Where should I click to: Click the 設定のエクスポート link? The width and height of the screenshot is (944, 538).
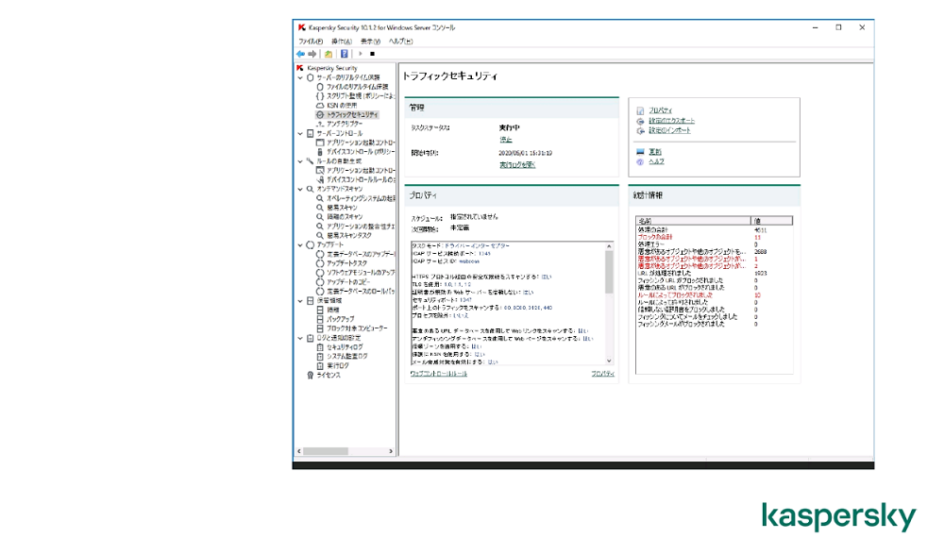(671, 121)
